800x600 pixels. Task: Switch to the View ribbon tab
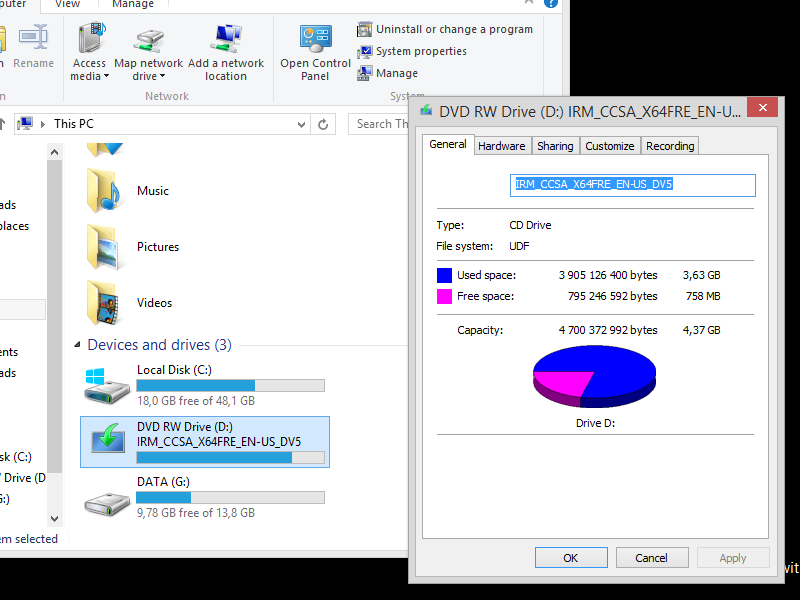(67, 4)
